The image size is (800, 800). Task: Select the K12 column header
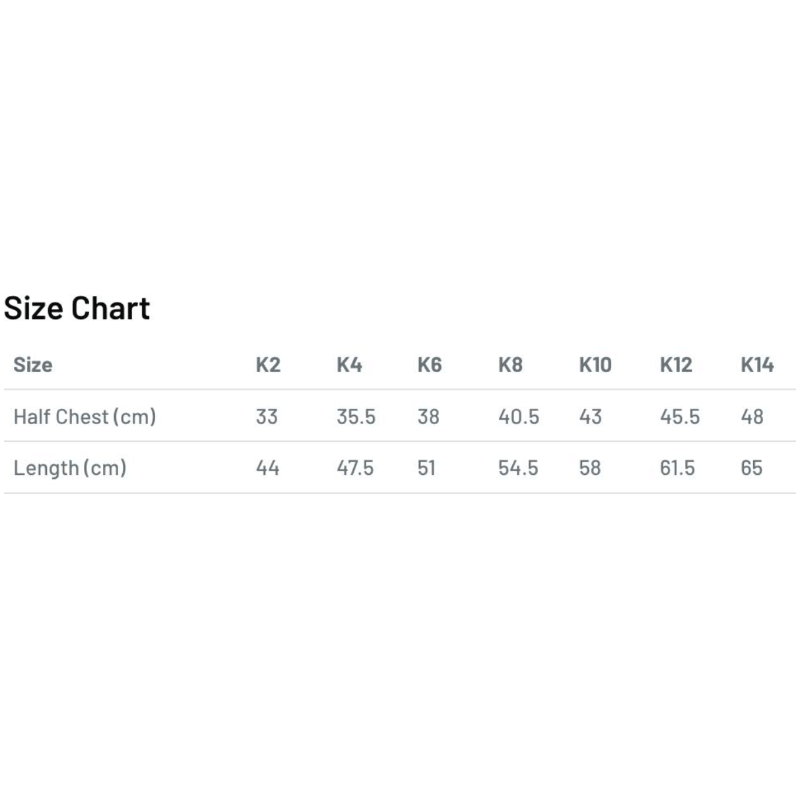(676, 365)
